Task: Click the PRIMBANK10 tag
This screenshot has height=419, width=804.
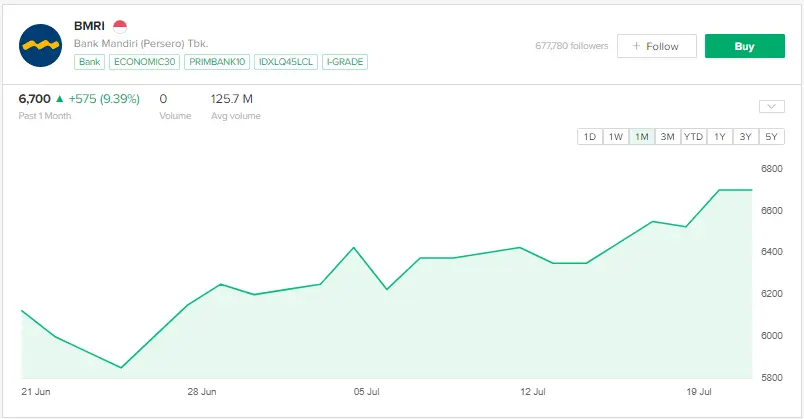Action: click(219, 62)
